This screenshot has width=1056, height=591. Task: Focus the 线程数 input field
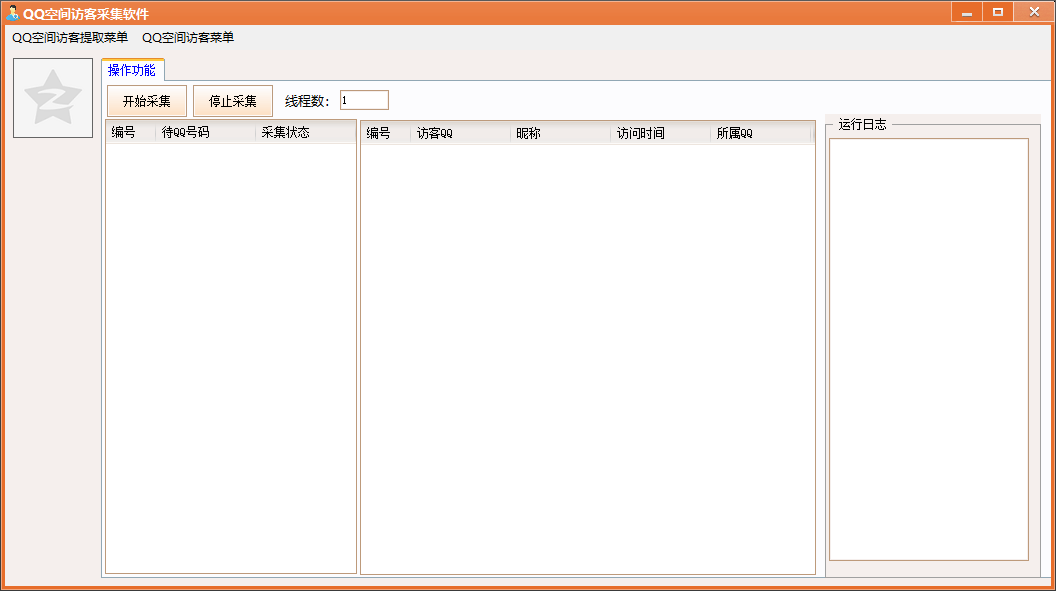coord(364,100)
